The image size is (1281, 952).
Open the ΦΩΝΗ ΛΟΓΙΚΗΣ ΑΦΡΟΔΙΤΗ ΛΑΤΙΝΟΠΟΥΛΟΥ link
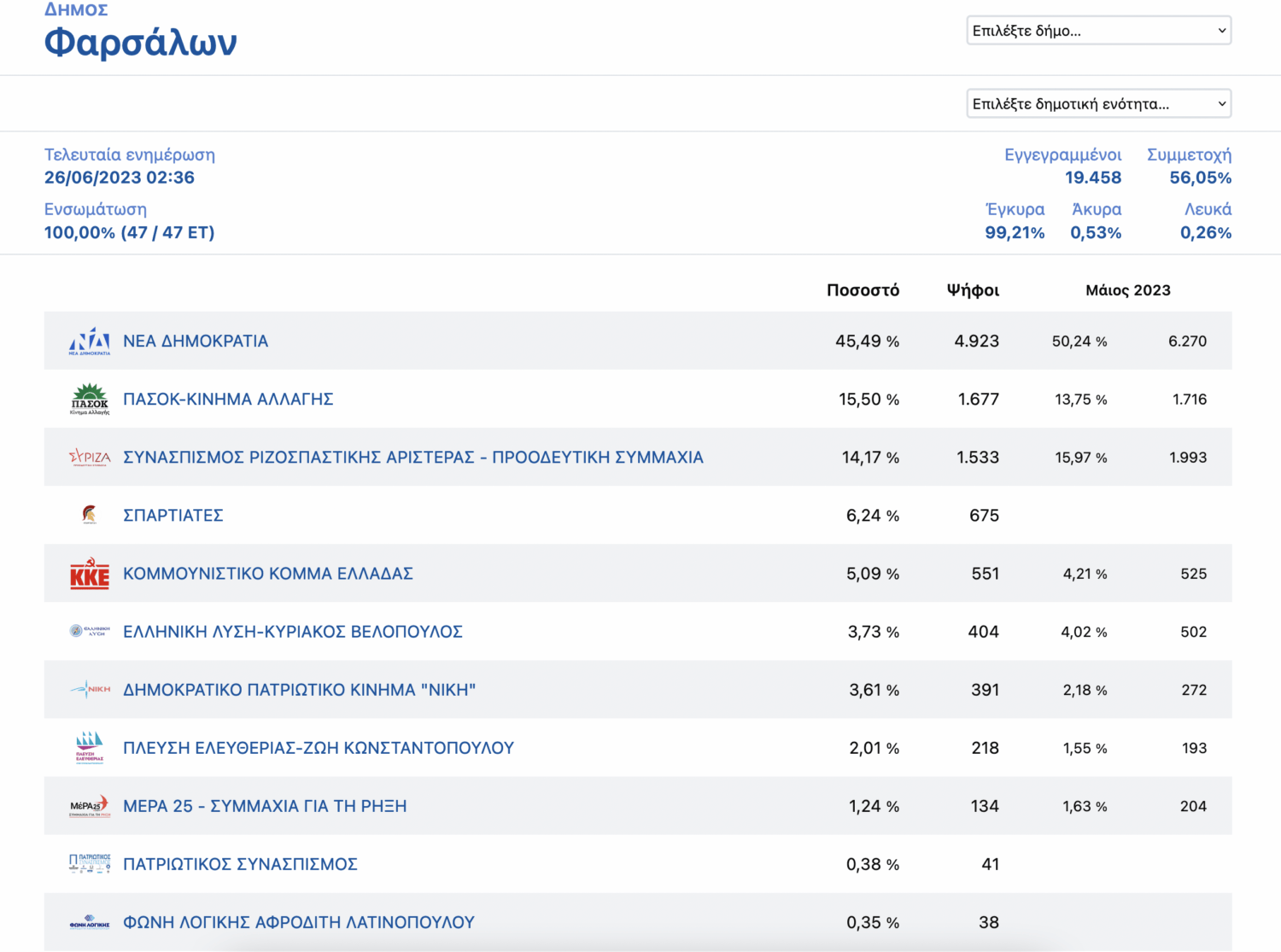tap(299, 922)
